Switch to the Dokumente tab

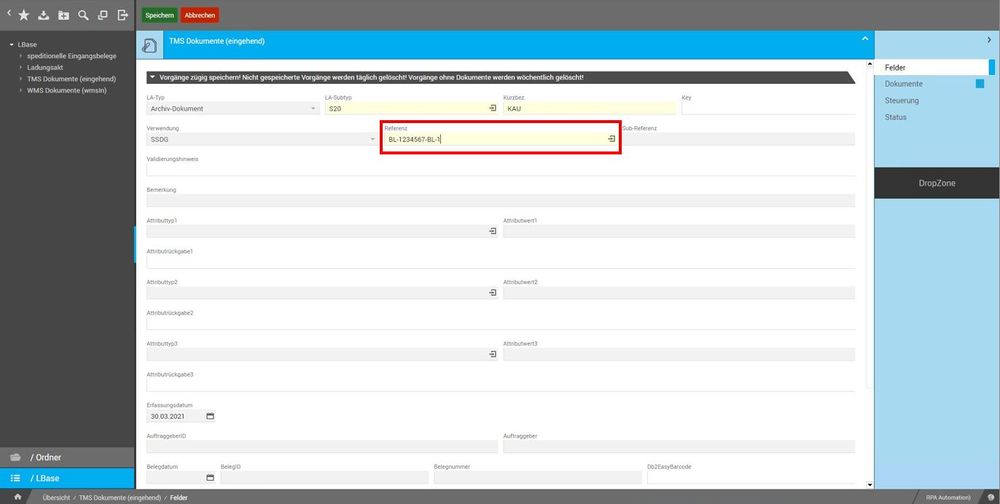(x=903, y=84)
